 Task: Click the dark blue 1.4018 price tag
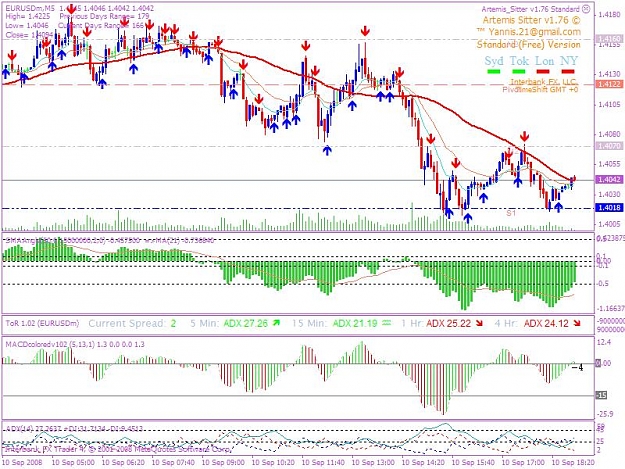tap(609, 208)
